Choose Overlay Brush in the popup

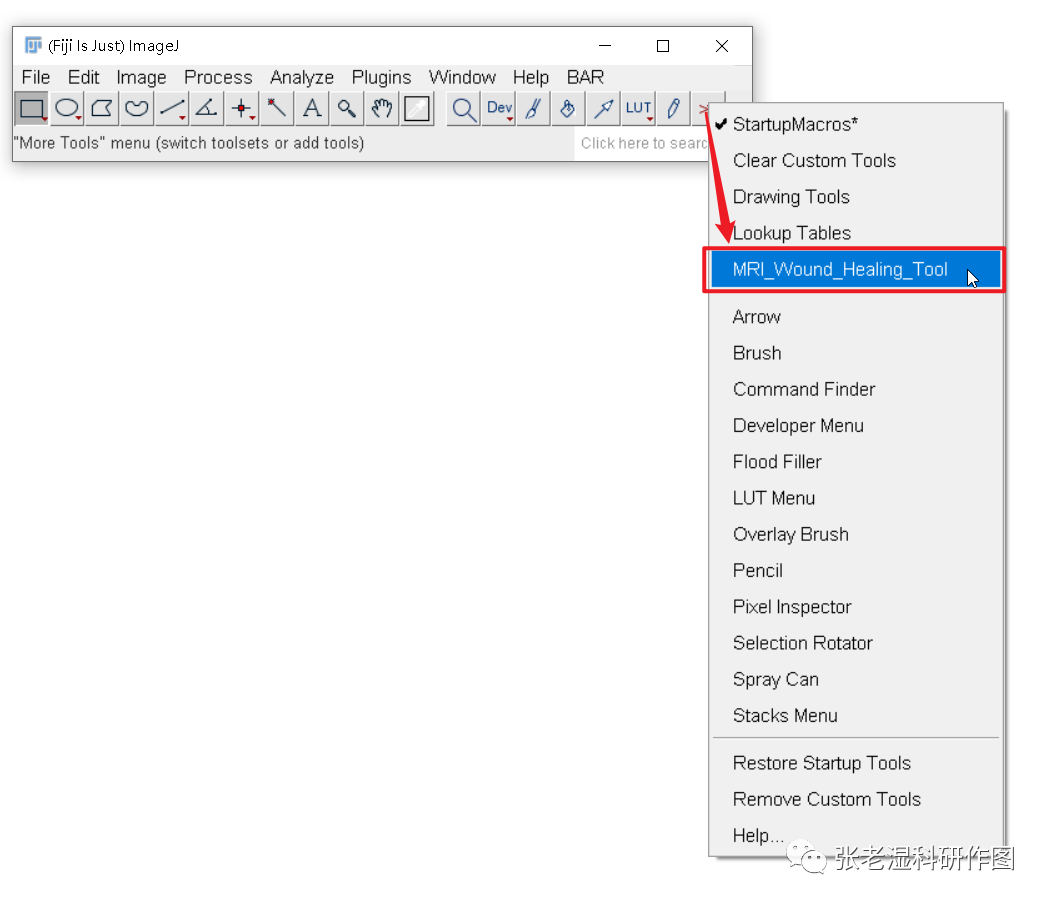[856, 534]
